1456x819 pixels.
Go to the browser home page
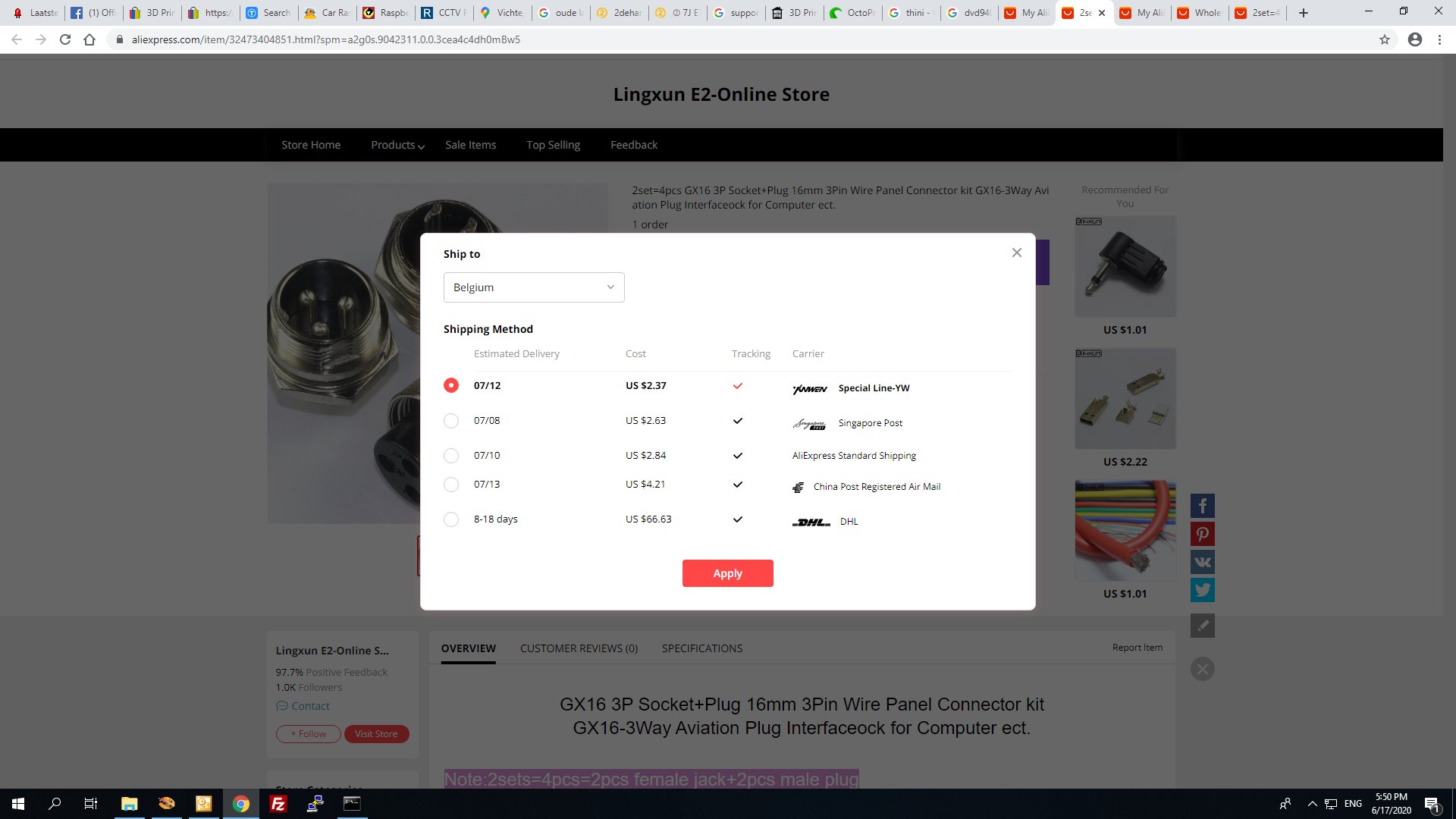pos(89,39)
